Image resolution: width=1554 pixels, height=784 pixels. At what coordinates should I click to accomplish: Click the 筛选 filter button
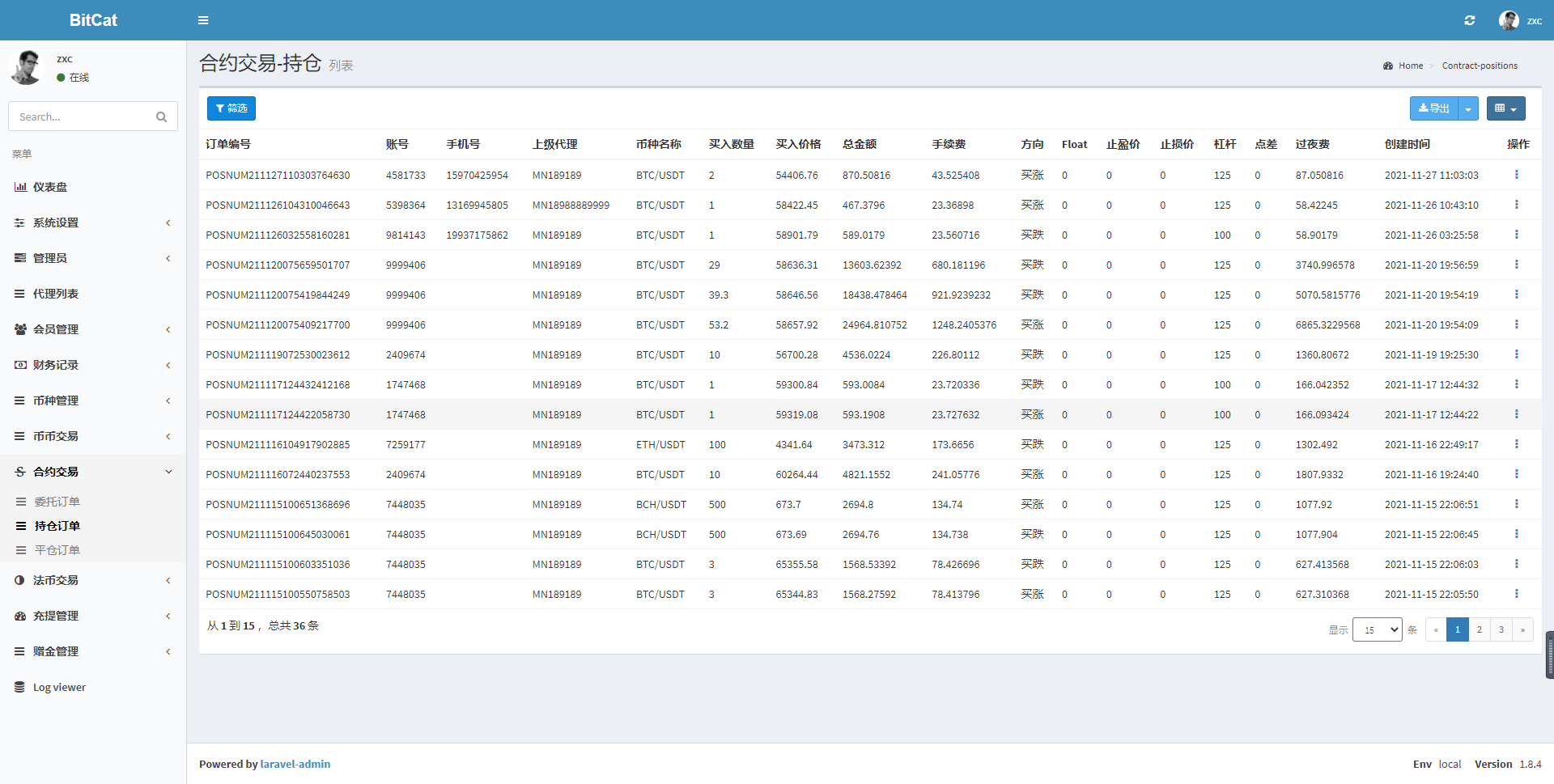(x=231, y=108)
